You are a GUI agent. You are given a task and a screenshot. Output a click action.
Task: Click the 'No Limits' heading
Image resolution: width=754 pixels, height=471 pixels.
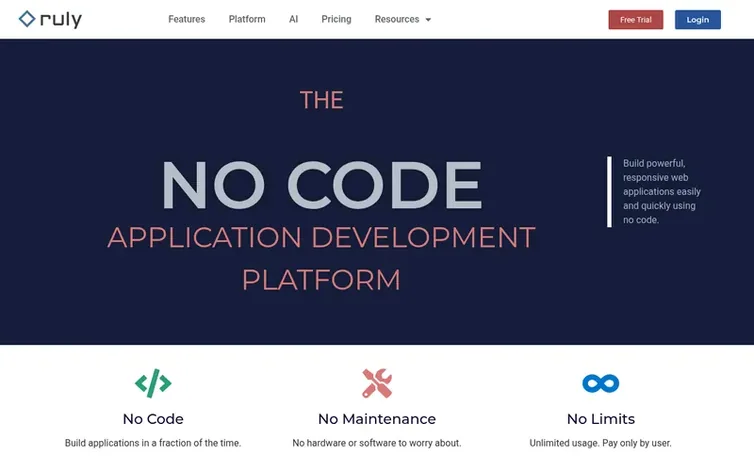(x=601, y=419)
